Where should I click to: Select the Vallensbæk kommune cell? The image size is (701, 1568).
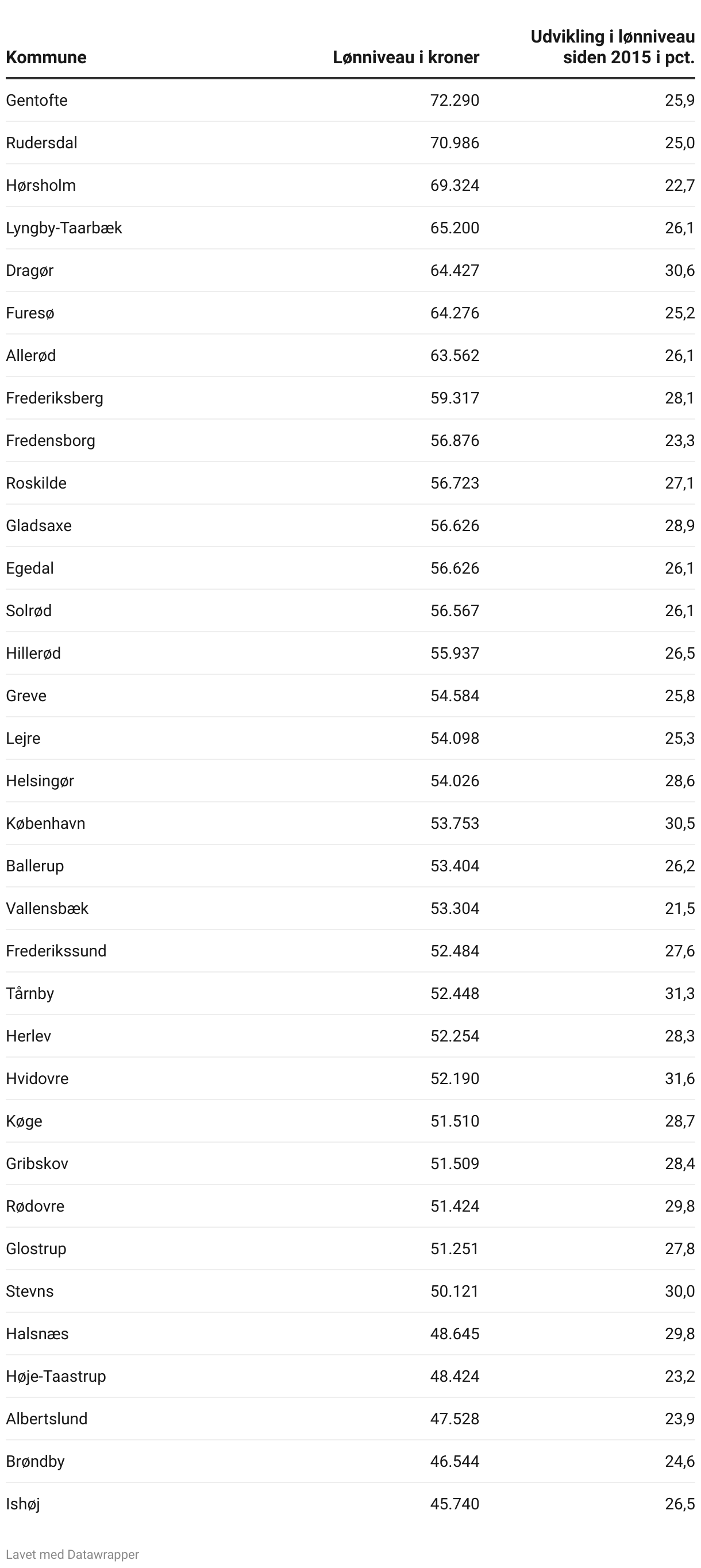point(48,909)
